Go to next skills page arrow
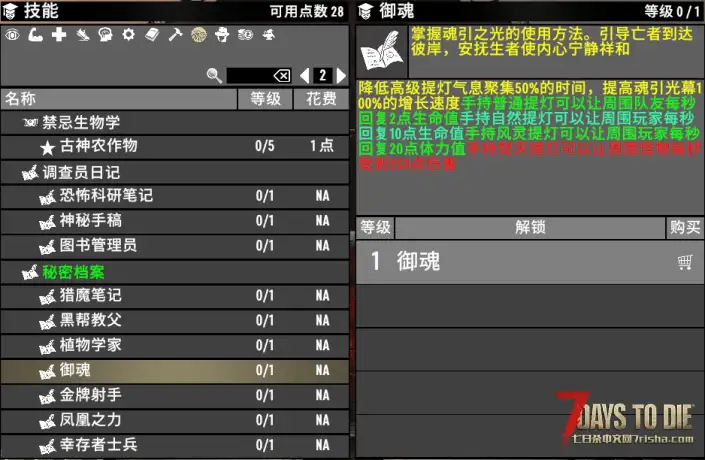Screen dimensions: 705x460 tap(341, 76)
